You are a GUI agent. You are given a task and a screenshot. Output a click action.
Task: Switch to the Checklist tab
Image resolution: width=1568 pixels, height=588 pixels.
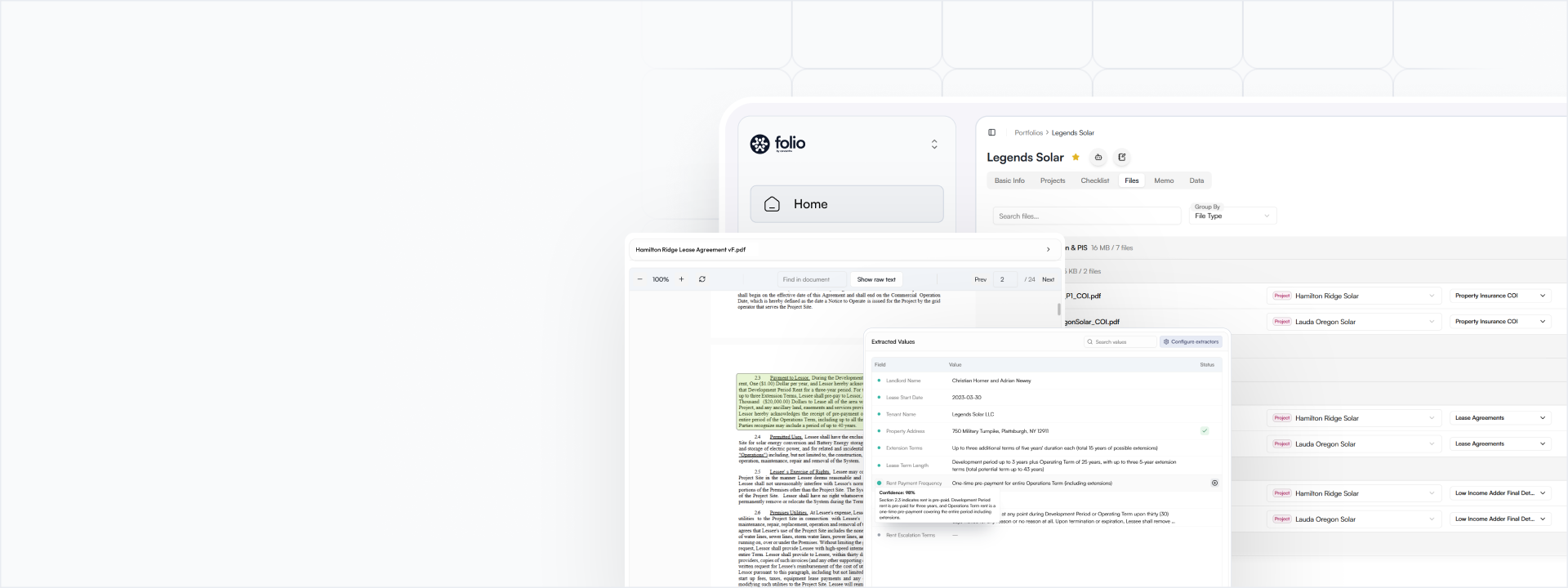pyautogui.click(x=1095, y=180)
